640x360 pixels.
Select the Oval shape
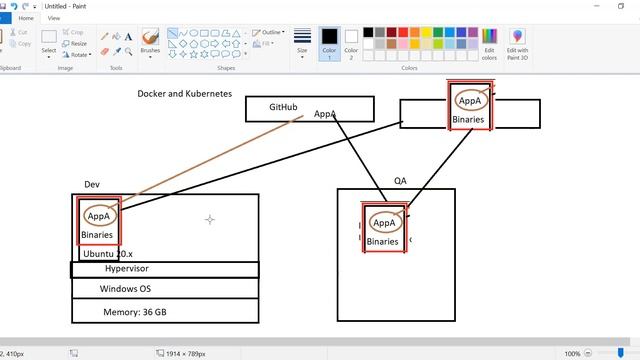[194, 33]
